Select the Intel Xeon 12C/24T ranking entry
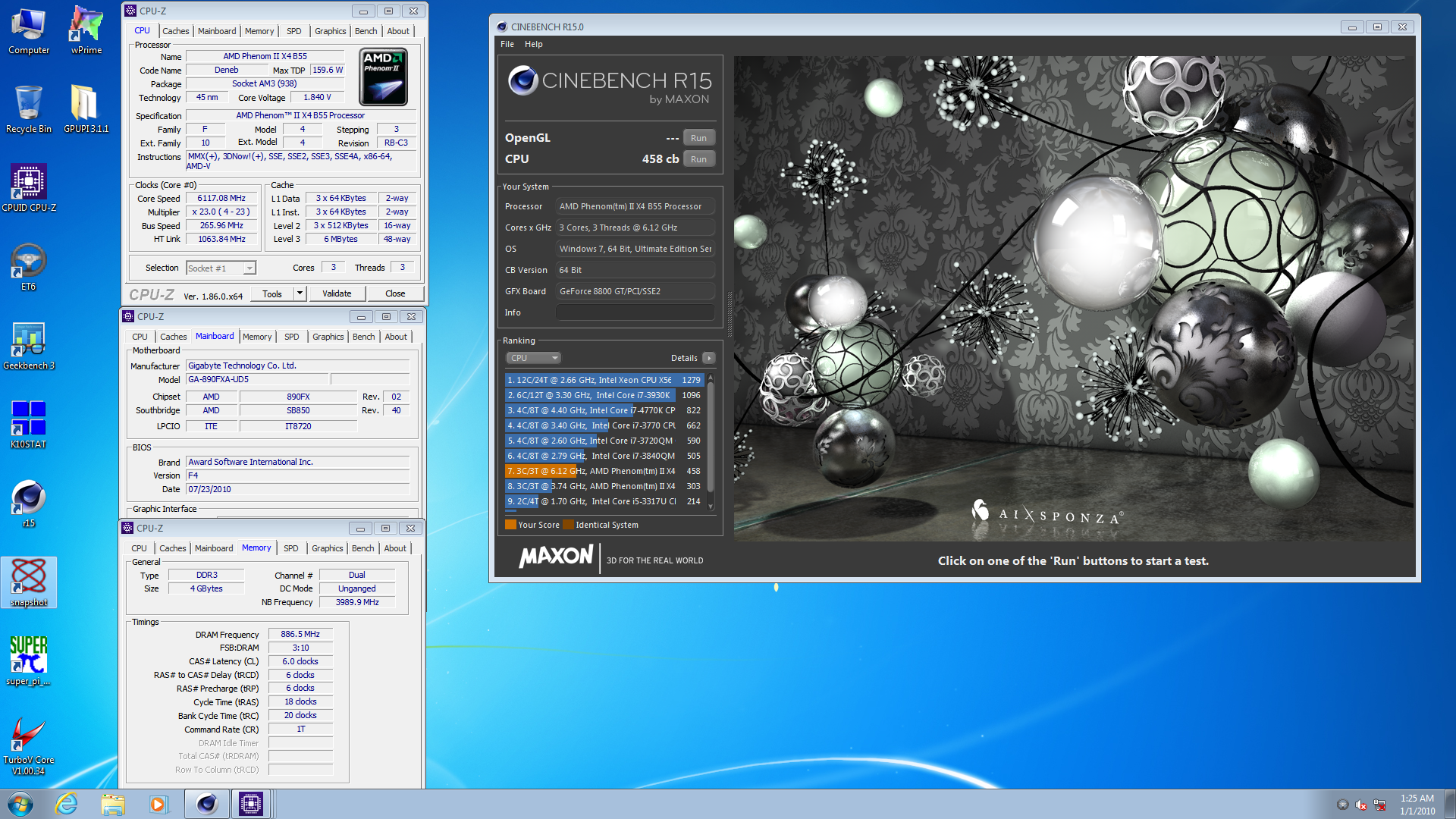Viewport: 1456px width, 819px height. click(x=604, y=380)
